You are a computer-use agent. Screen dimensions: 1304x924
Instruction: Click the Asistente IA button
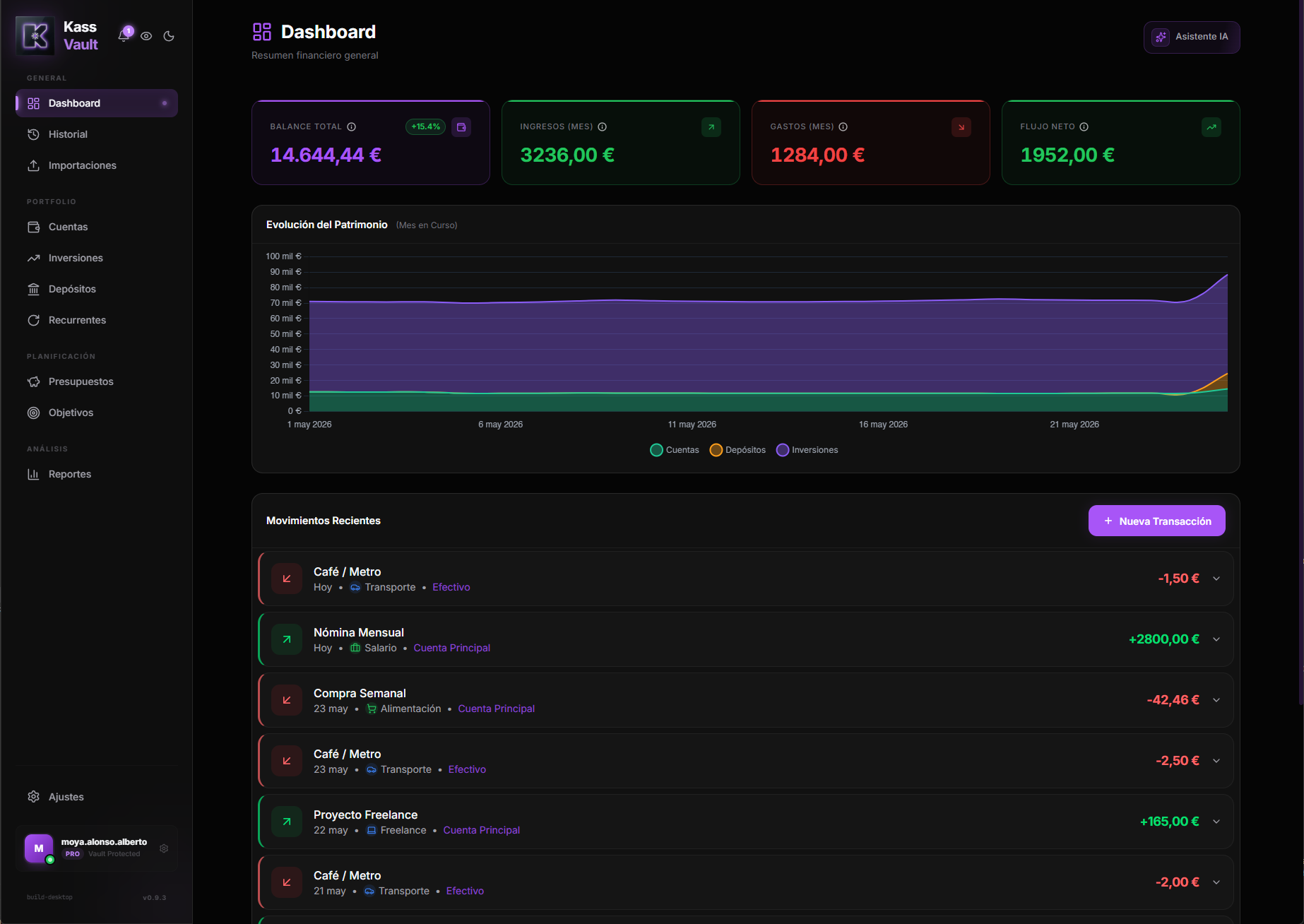coord(1192,37)
